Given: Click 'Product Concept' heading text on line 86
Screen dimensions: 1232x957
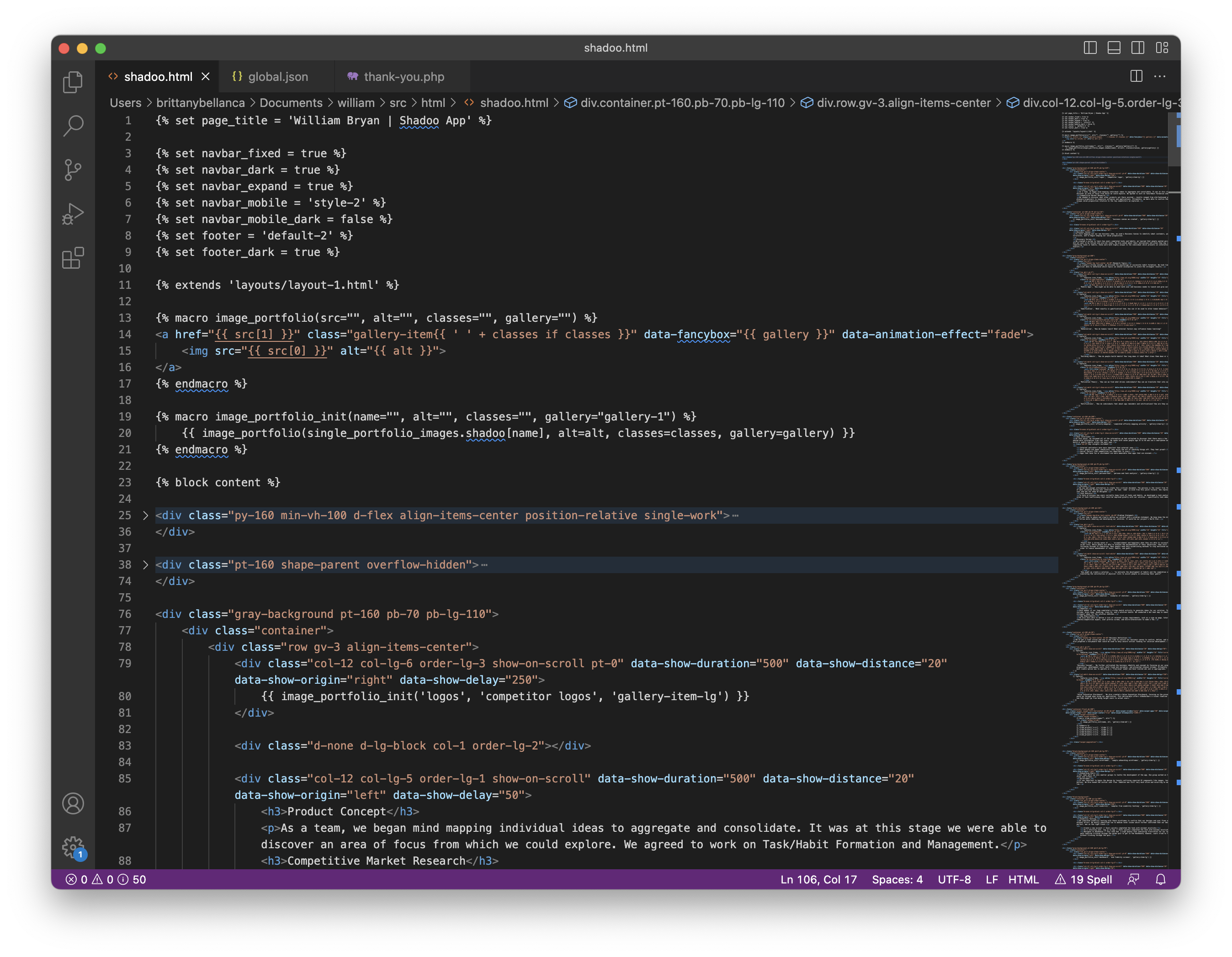Looking at the screenshot, I should [337, 811].
